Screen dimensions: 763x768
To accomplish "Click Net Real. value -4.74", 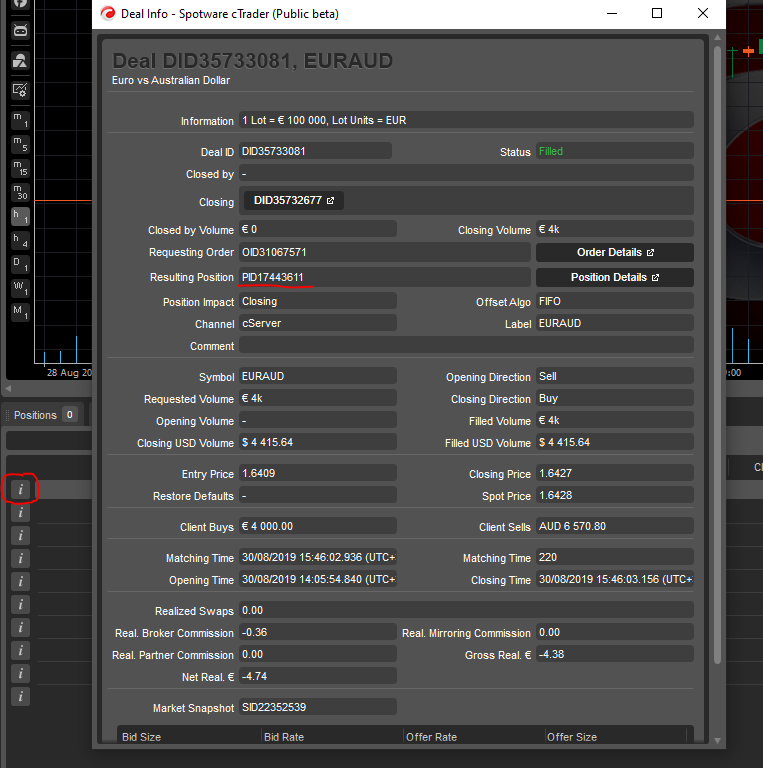I will coord(318,676).
